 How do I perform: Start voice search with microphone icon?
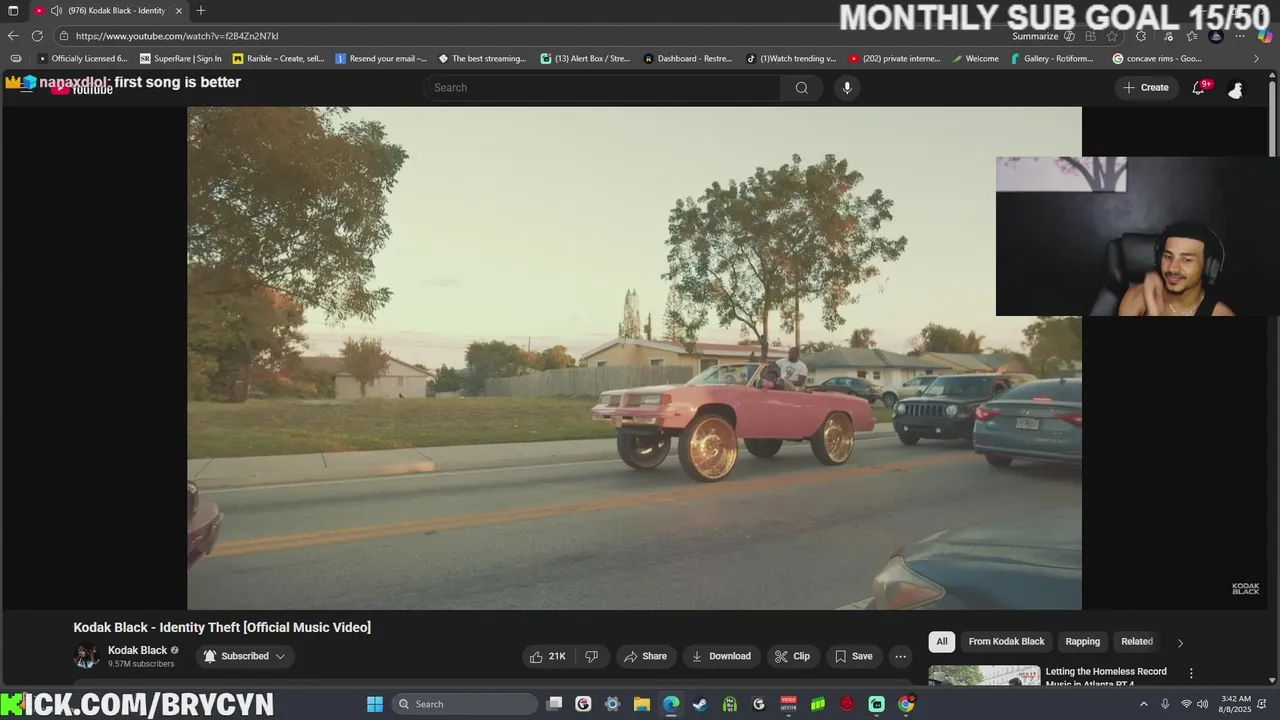847,88
